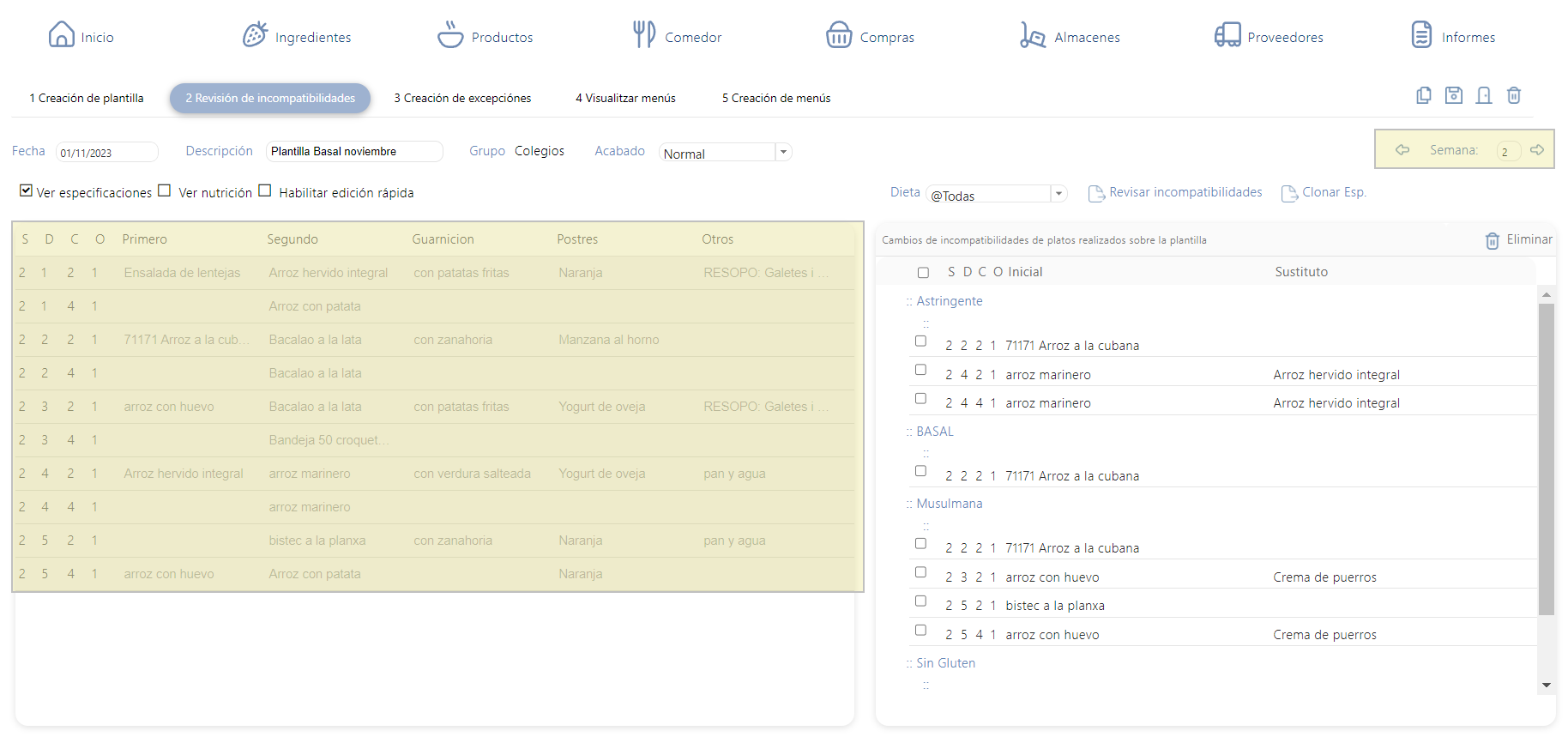Go to previous week with the left arrow

click(x=1402, y=150)
